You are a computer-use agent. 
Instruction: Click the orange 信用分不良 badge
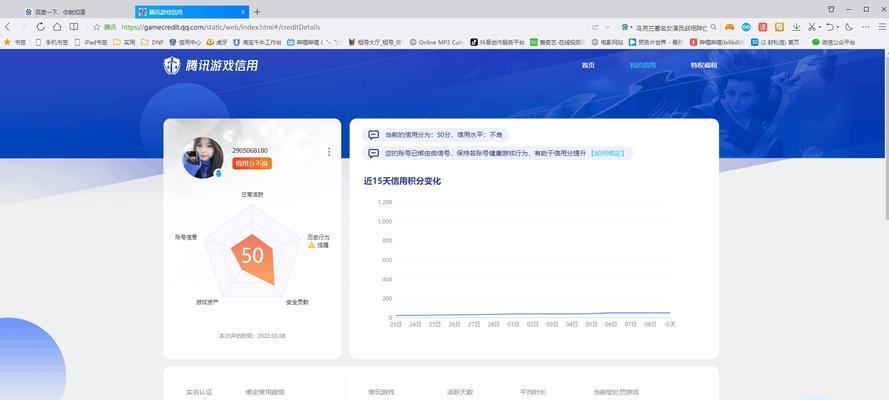pyautogui.click(x=252, y=164)
